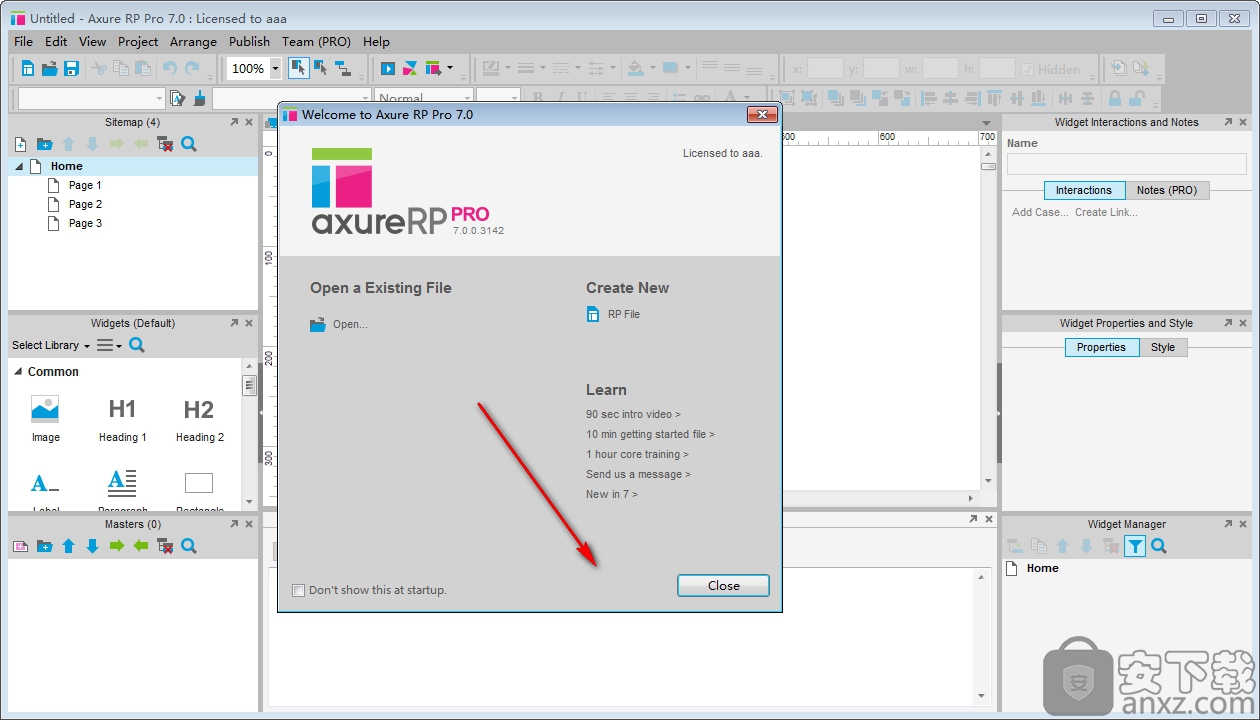
Task: Add a new master in Masters panel
Action: point(20,546)
